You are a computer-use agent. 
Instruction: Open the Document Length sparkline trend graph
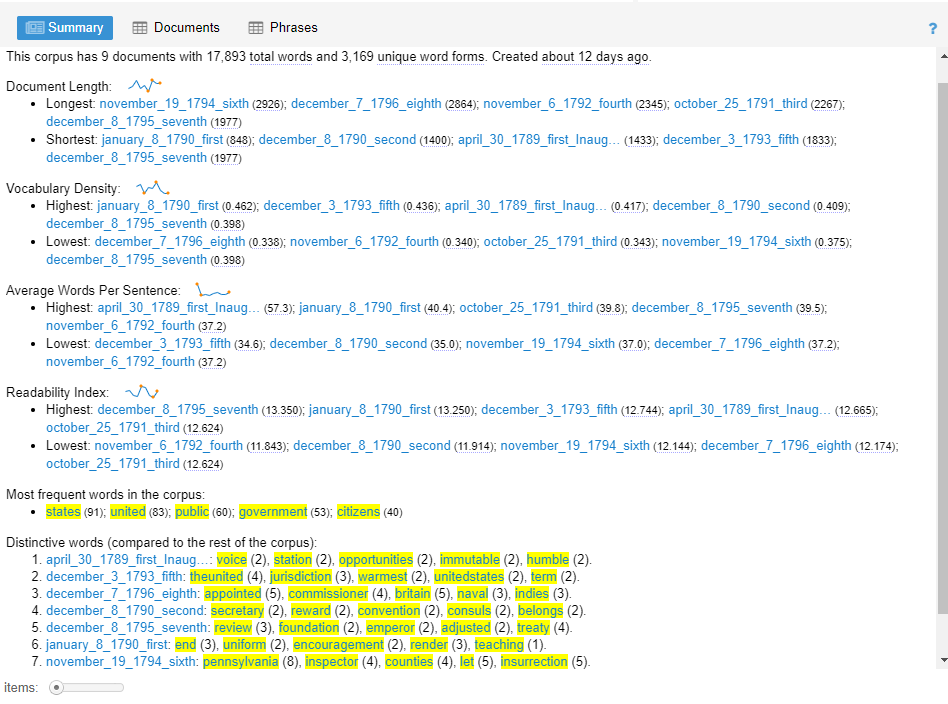click(x=143, y=85)
